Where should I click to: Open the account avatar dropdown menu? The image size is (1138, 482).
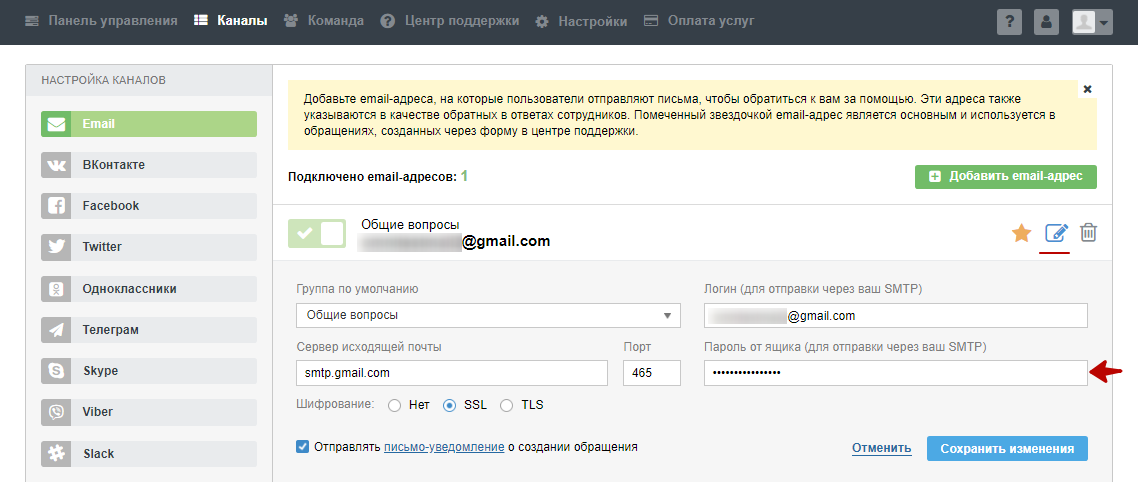tap(1092, 22)
